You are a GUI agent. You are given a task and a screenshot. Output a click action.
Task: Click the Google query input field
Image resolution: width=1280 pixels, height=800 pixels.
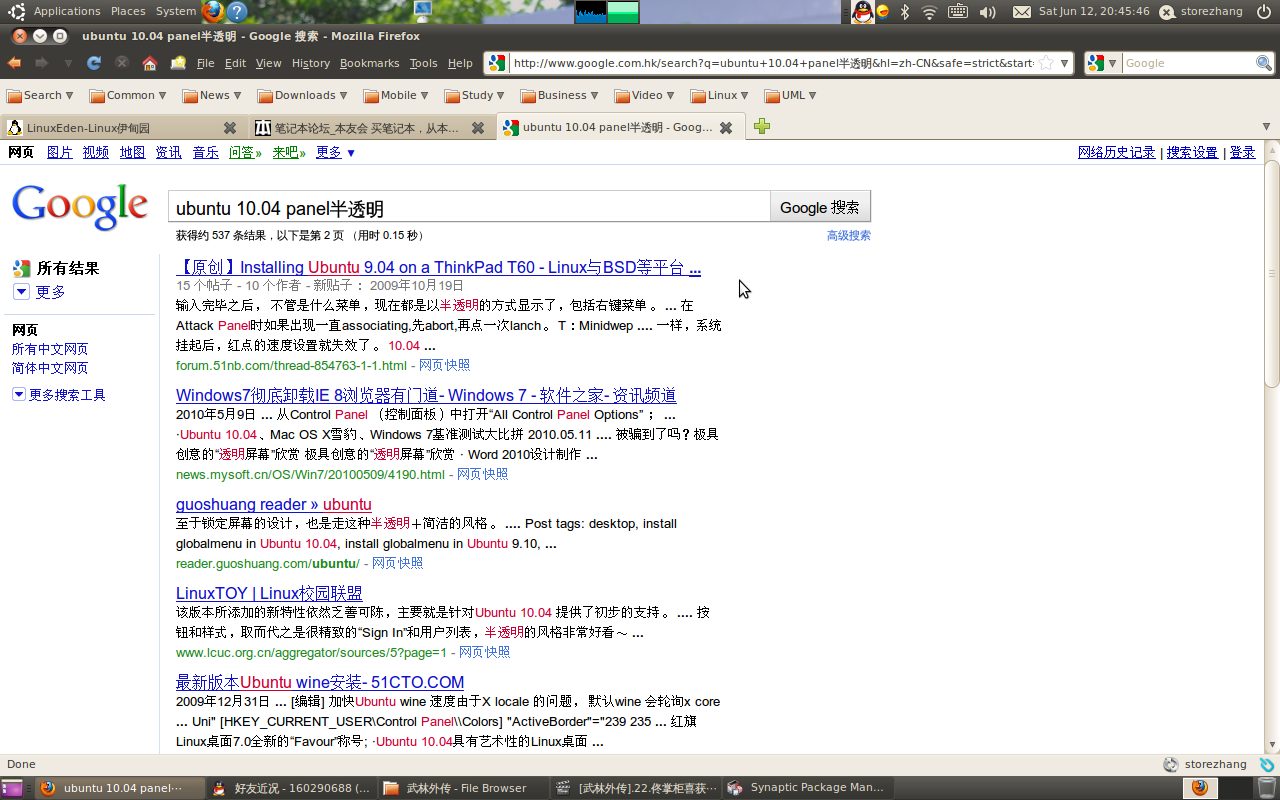(x=469, y=207)
